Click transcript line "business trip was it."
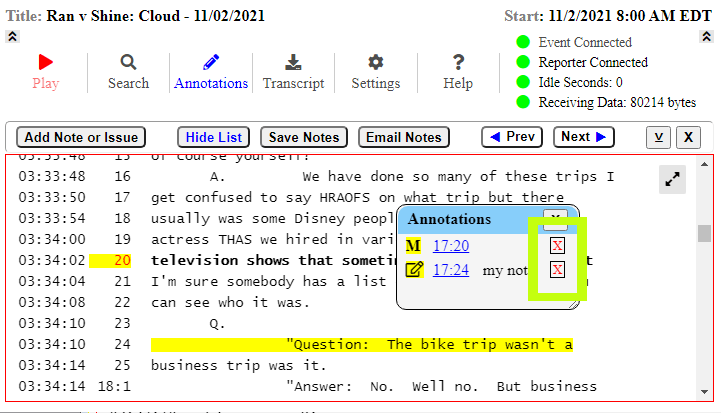Screen dimensions: 721x413 (239, 366)
